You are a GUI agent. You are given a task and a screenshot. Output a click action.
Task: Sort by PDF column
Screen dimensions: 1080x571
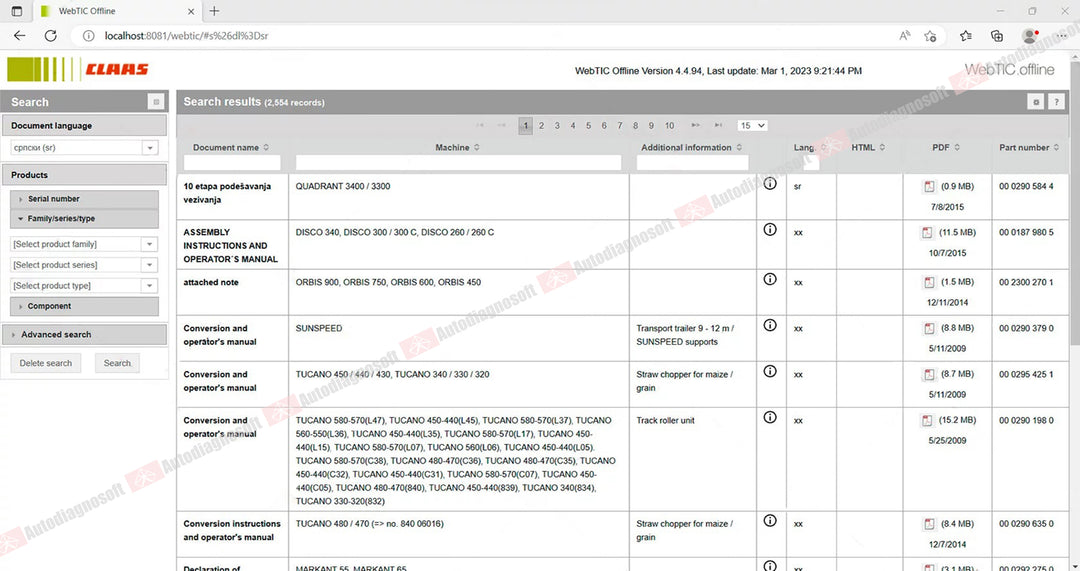pos(946,147)
